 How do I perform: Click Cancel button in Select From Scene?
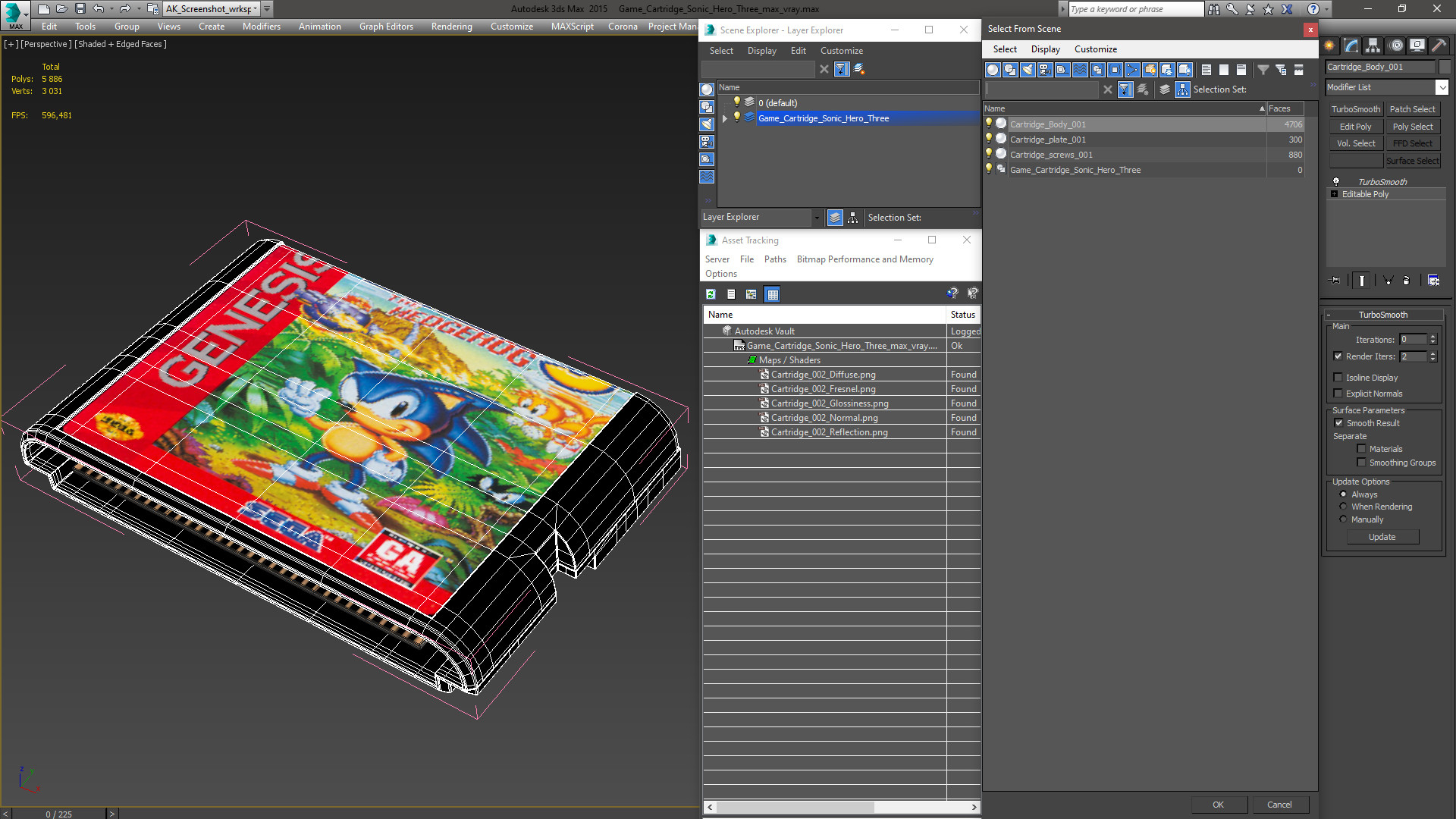[1279, 805]
